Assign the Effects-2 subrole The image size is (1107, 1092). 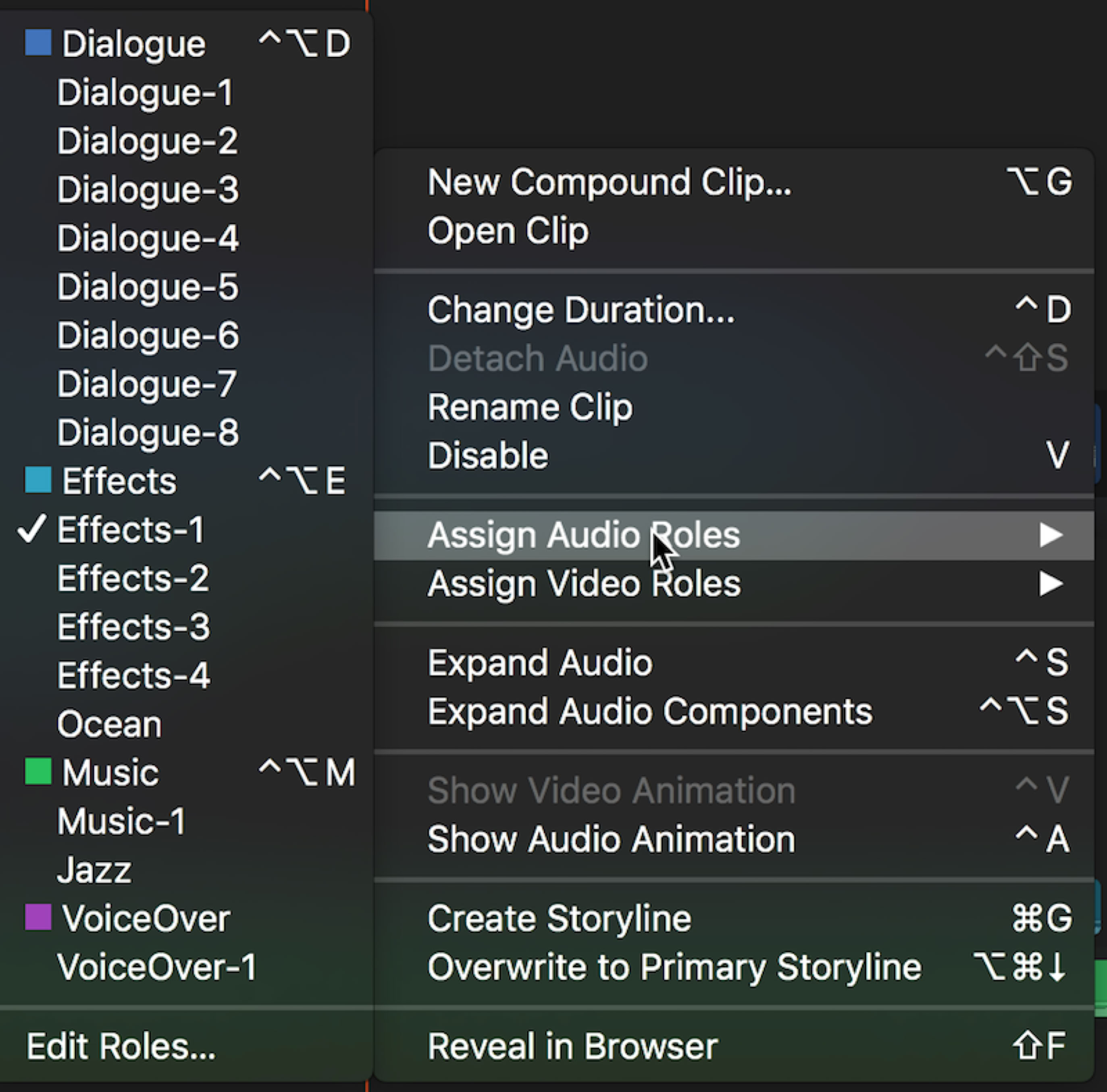click(x=133, y=578)
